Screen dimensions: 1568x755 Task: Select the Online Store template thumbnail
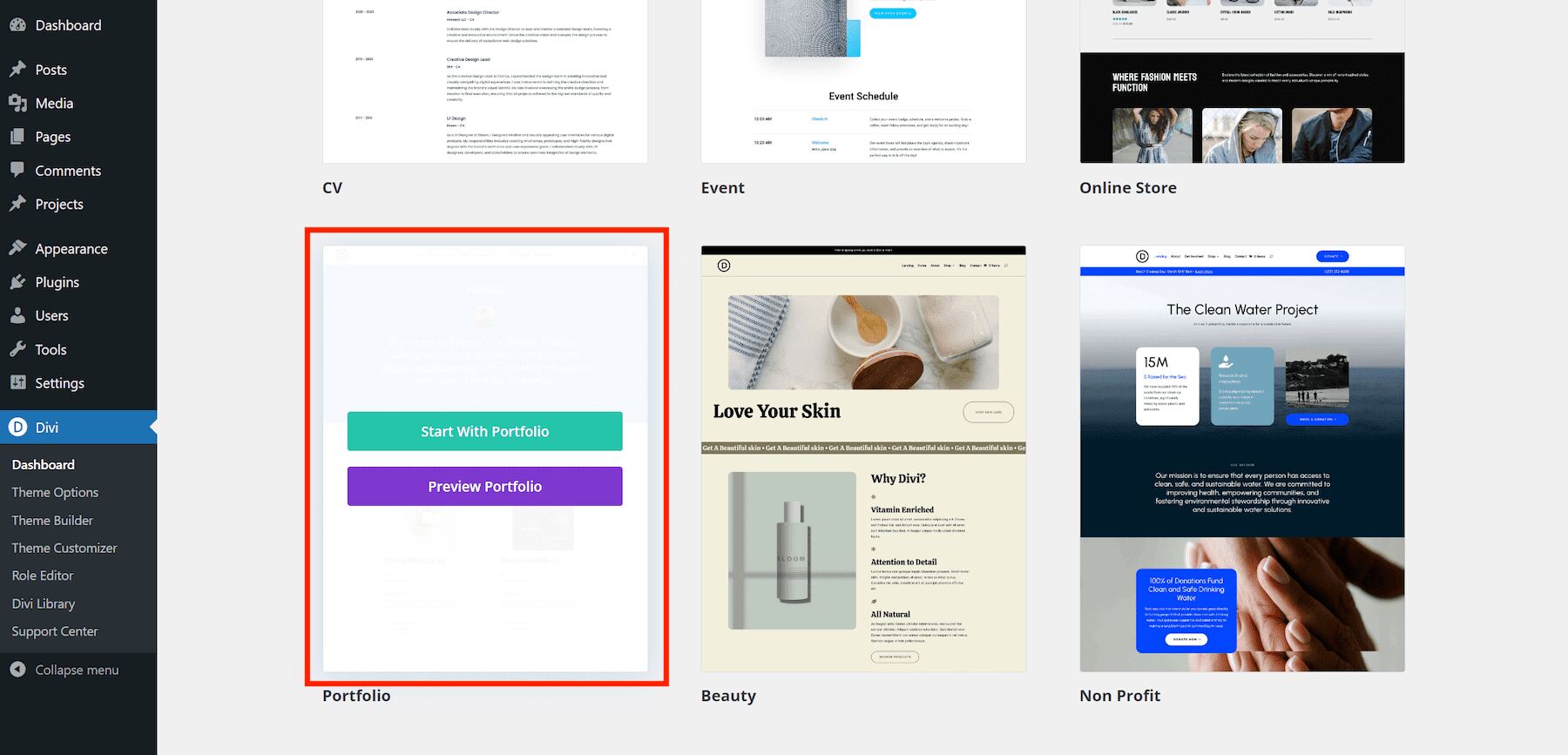click(1242, 81)
